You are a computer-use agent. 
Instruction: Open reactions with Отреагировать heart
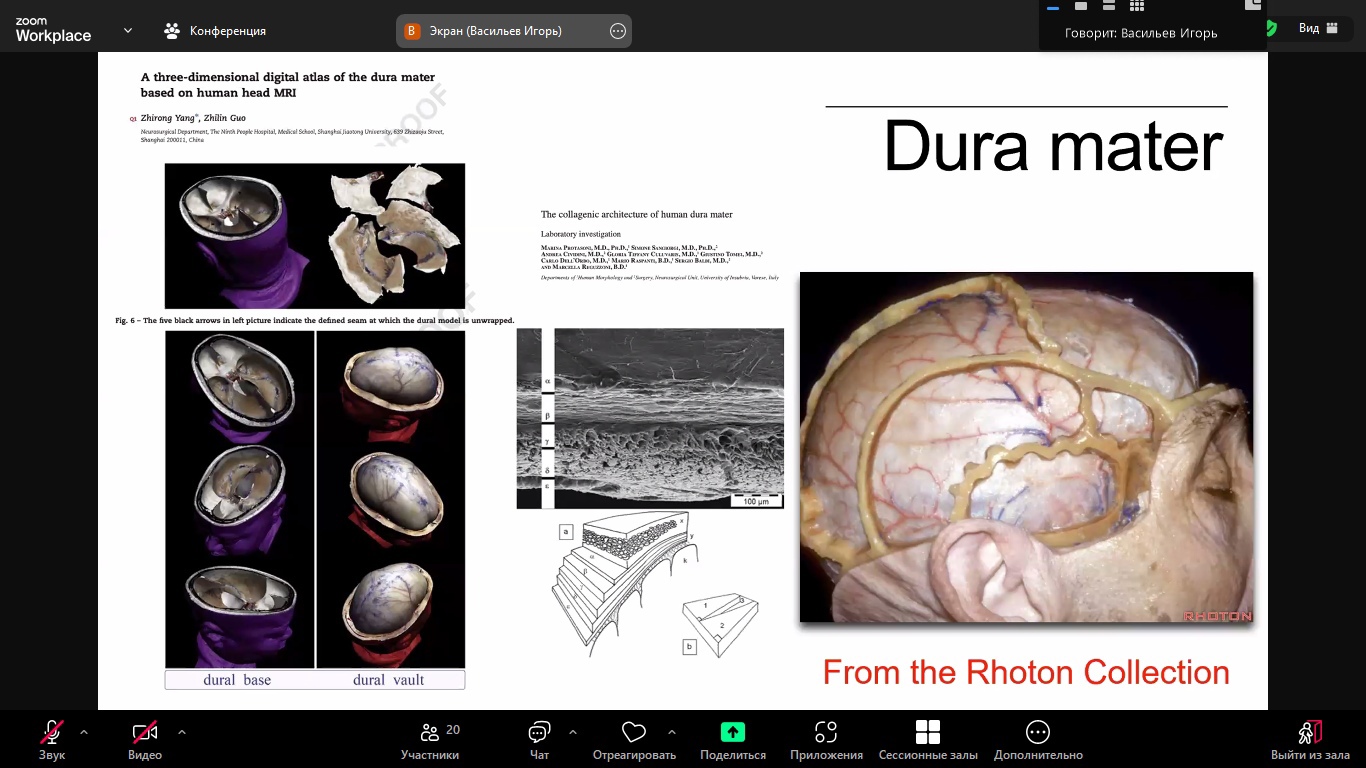tap(634, 740)
